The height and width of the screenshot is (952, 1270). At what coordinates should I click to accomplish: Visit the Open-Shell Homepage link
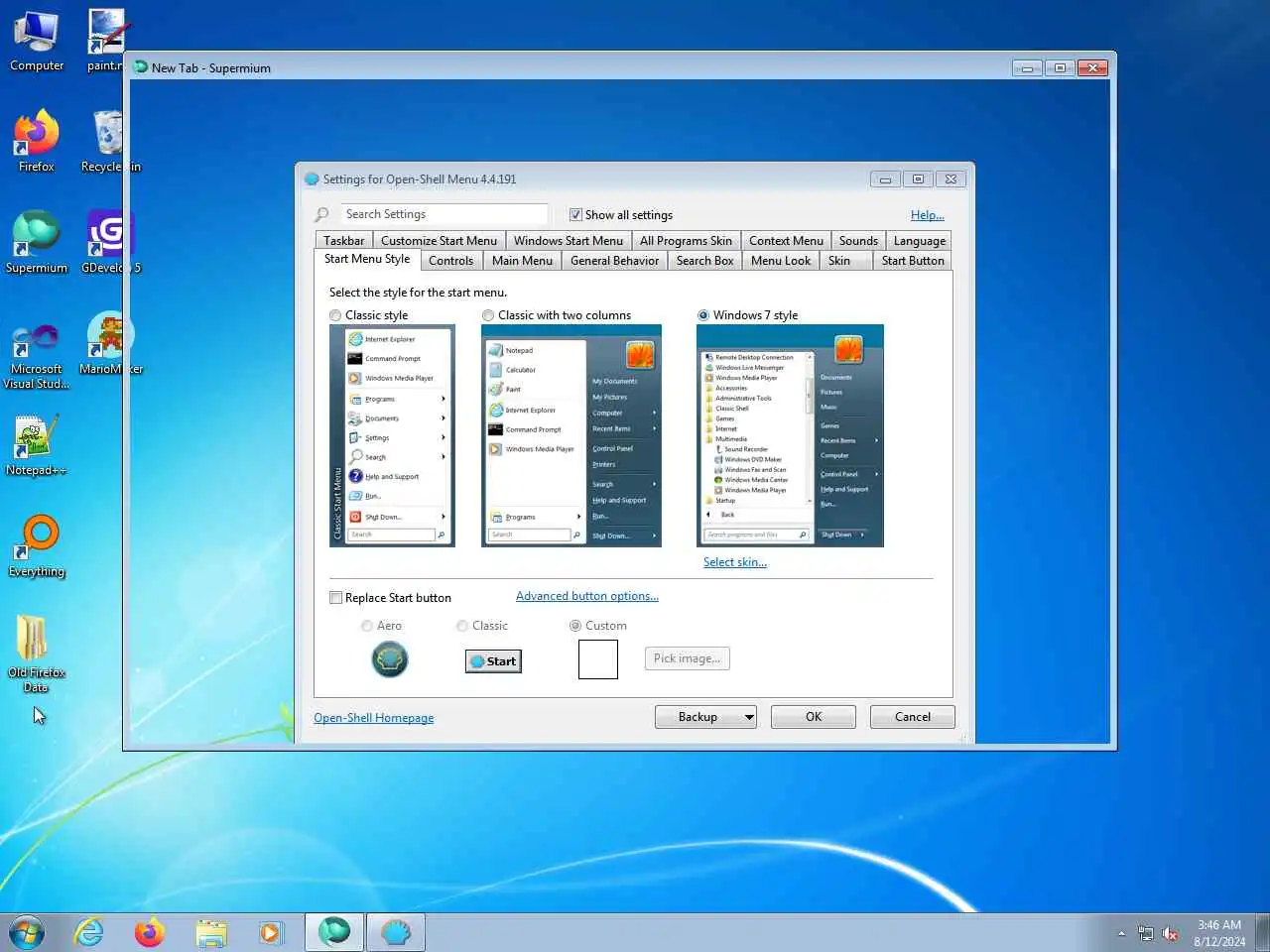[374, 718]
